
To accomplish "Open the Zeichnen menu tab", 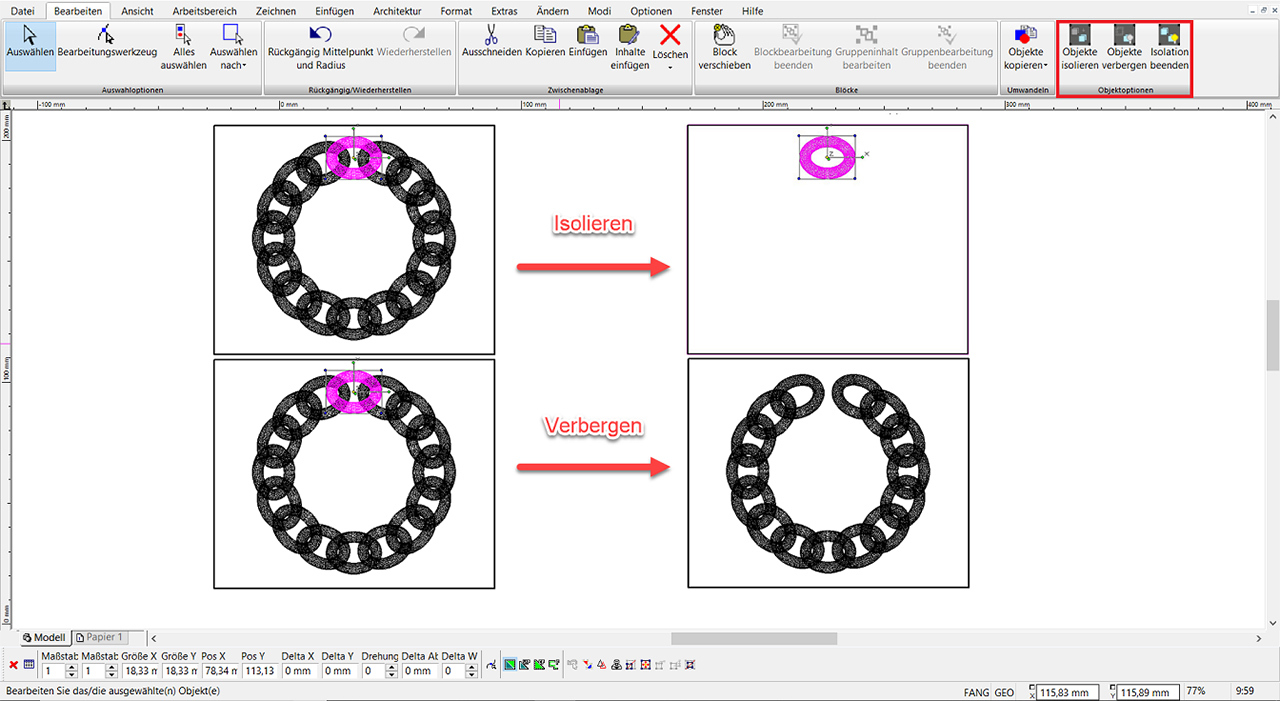I will [x=275, y=11].
